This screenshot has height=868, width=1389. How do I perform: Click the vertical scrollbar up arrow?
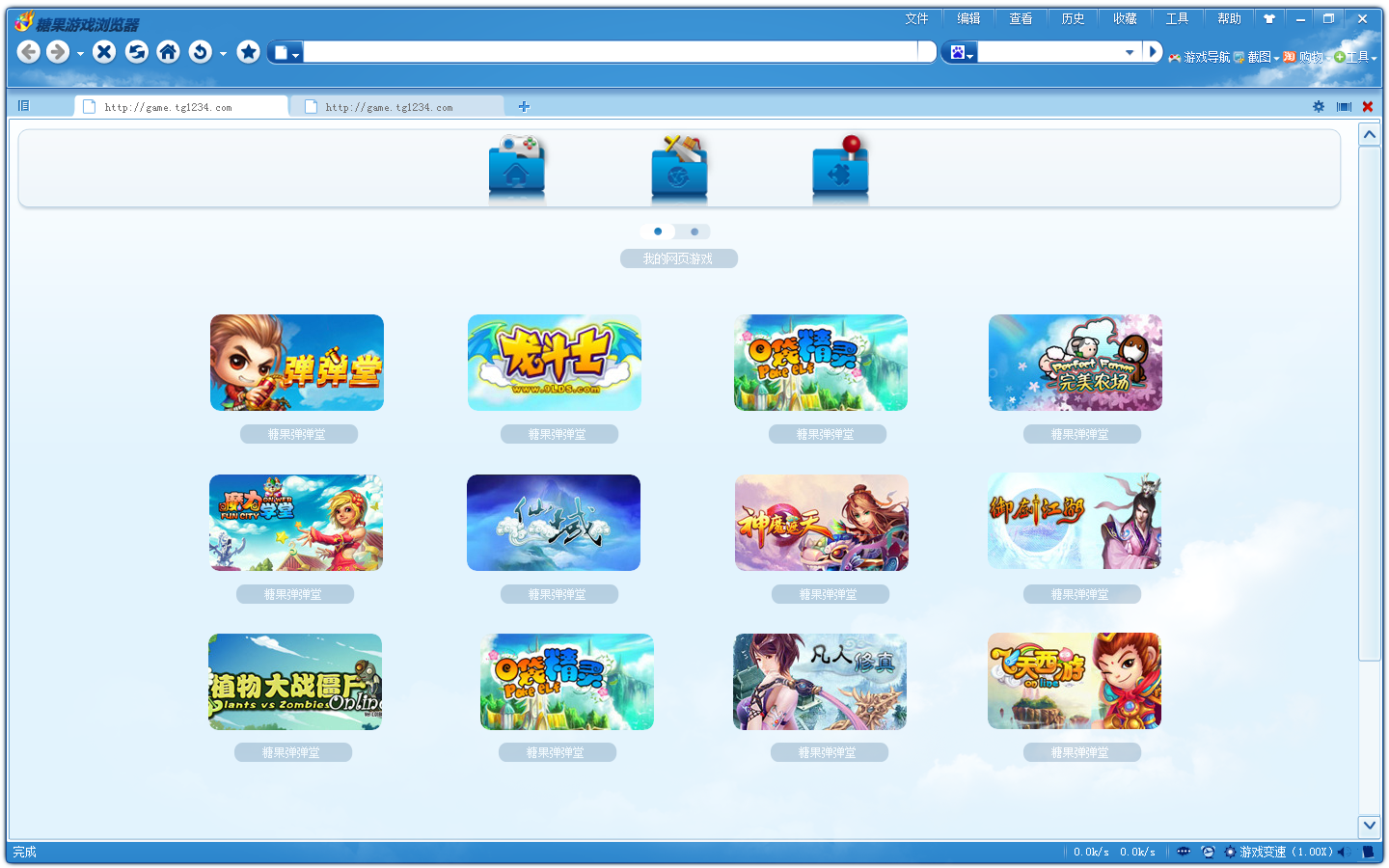coord(1370,135)
